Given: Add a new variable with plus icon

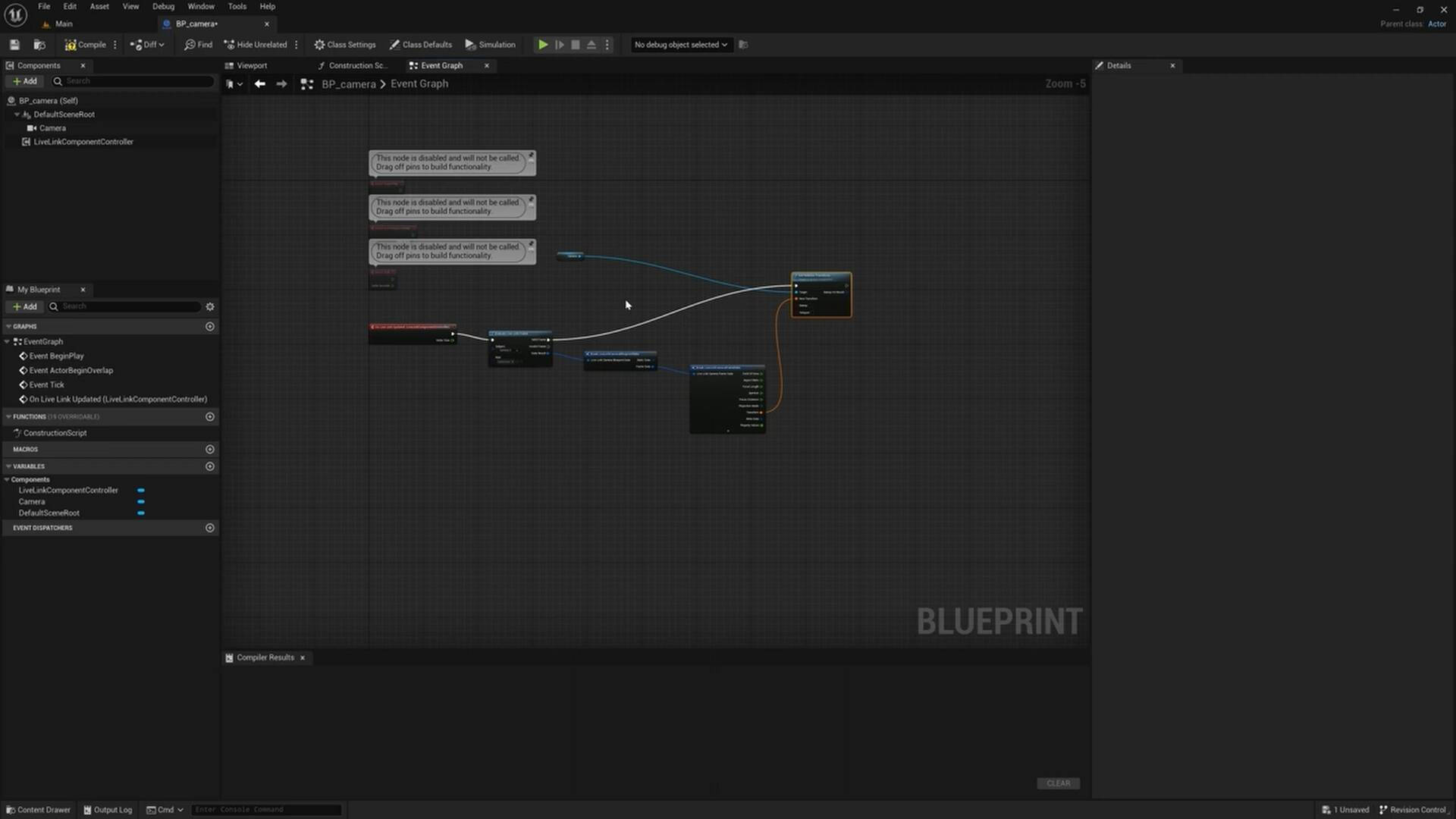Looking at the screenshot, I should click(x=210, y=466).
